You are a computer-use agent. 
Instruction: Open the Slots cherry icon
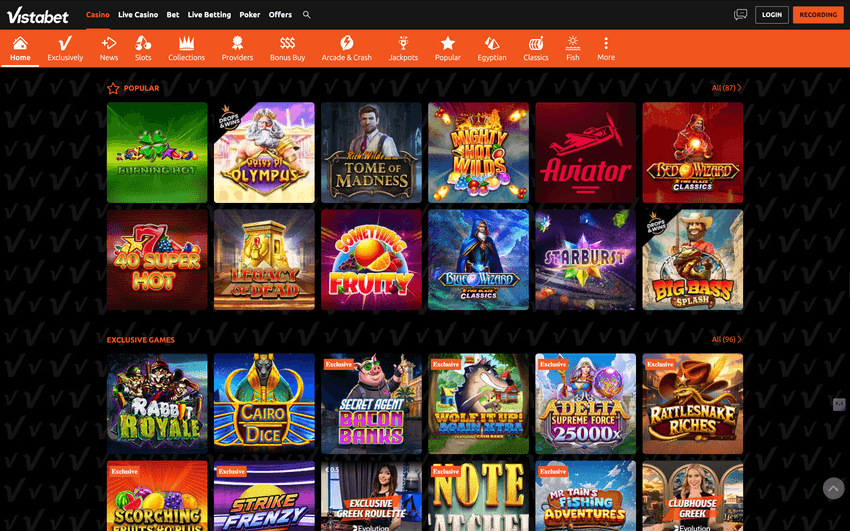point(143,43)
